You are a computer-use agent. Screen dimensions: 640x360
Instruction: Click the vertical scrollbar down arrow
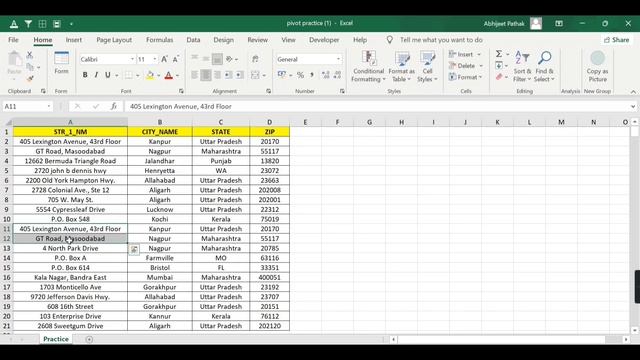click(x=635, y=330)
